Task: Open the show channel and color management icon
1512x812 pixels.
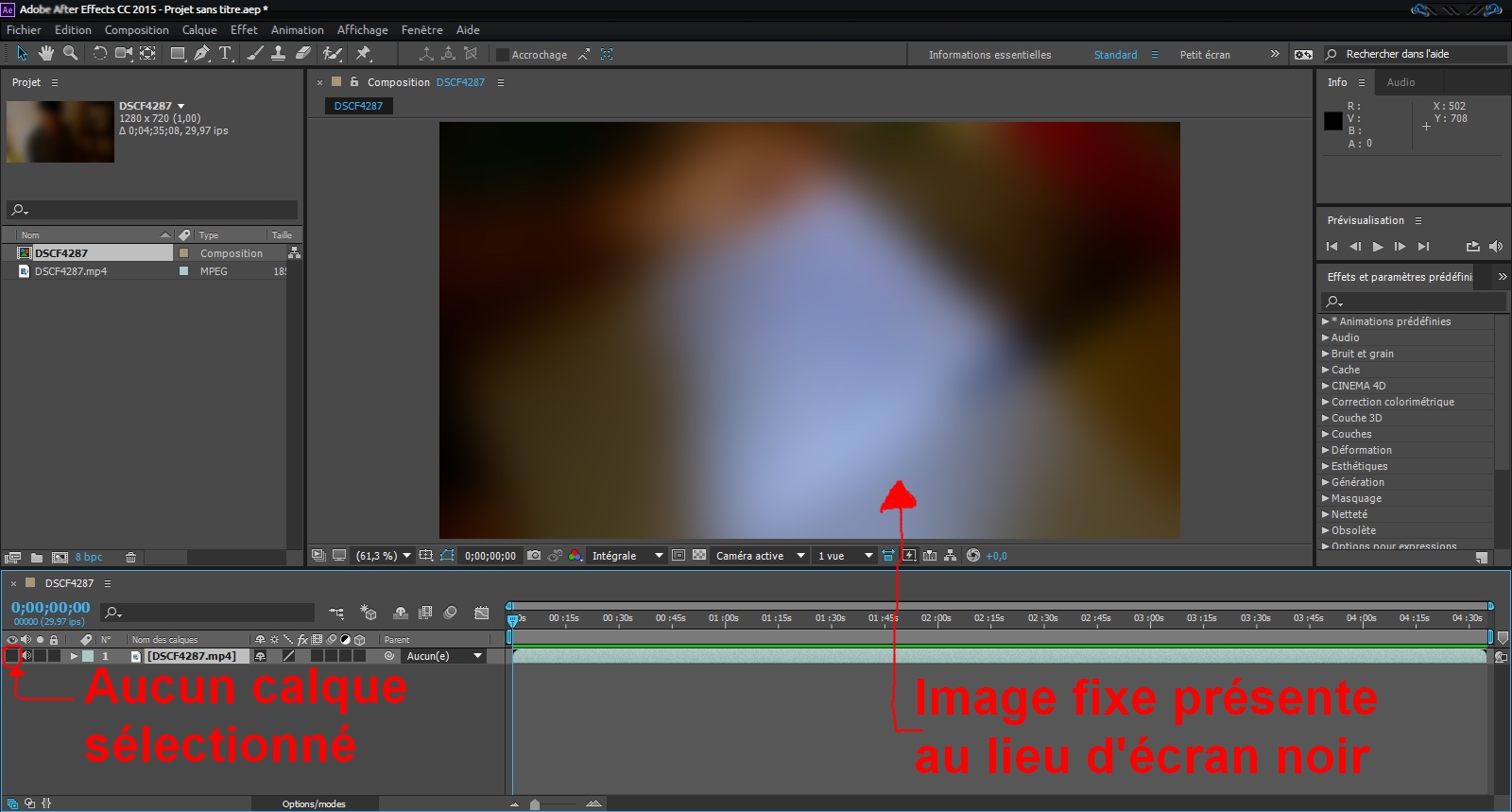Action: 575,556
